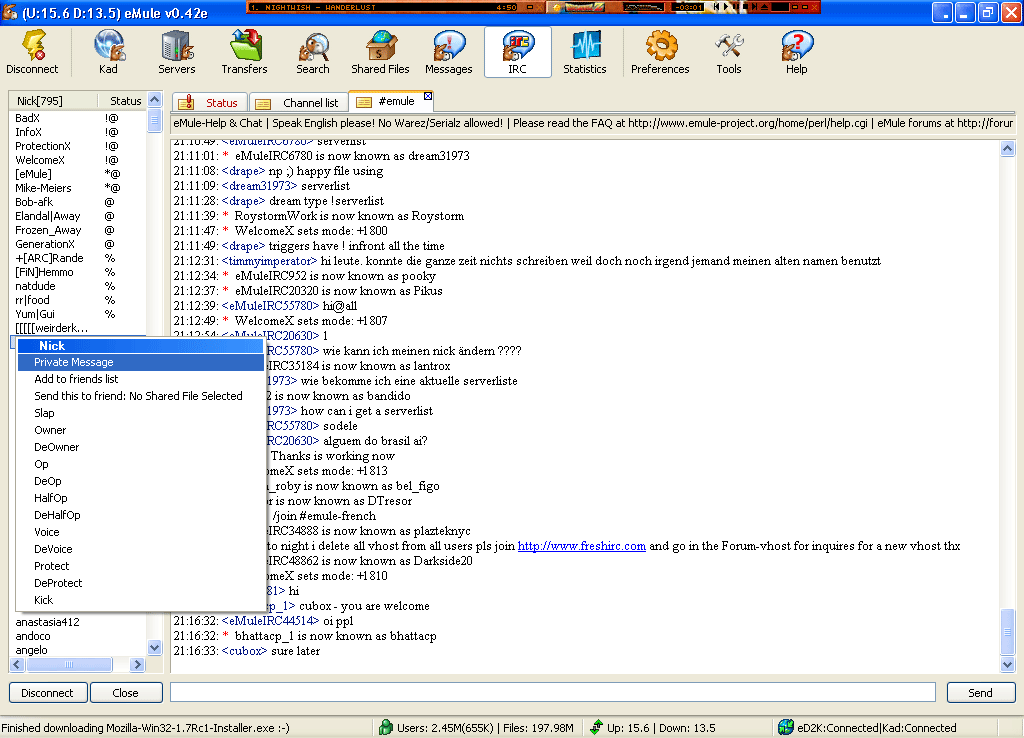Select Owner in the context menu
Image resolution: width=1024 pixels, height=738 pixels.
coord(140,430)
